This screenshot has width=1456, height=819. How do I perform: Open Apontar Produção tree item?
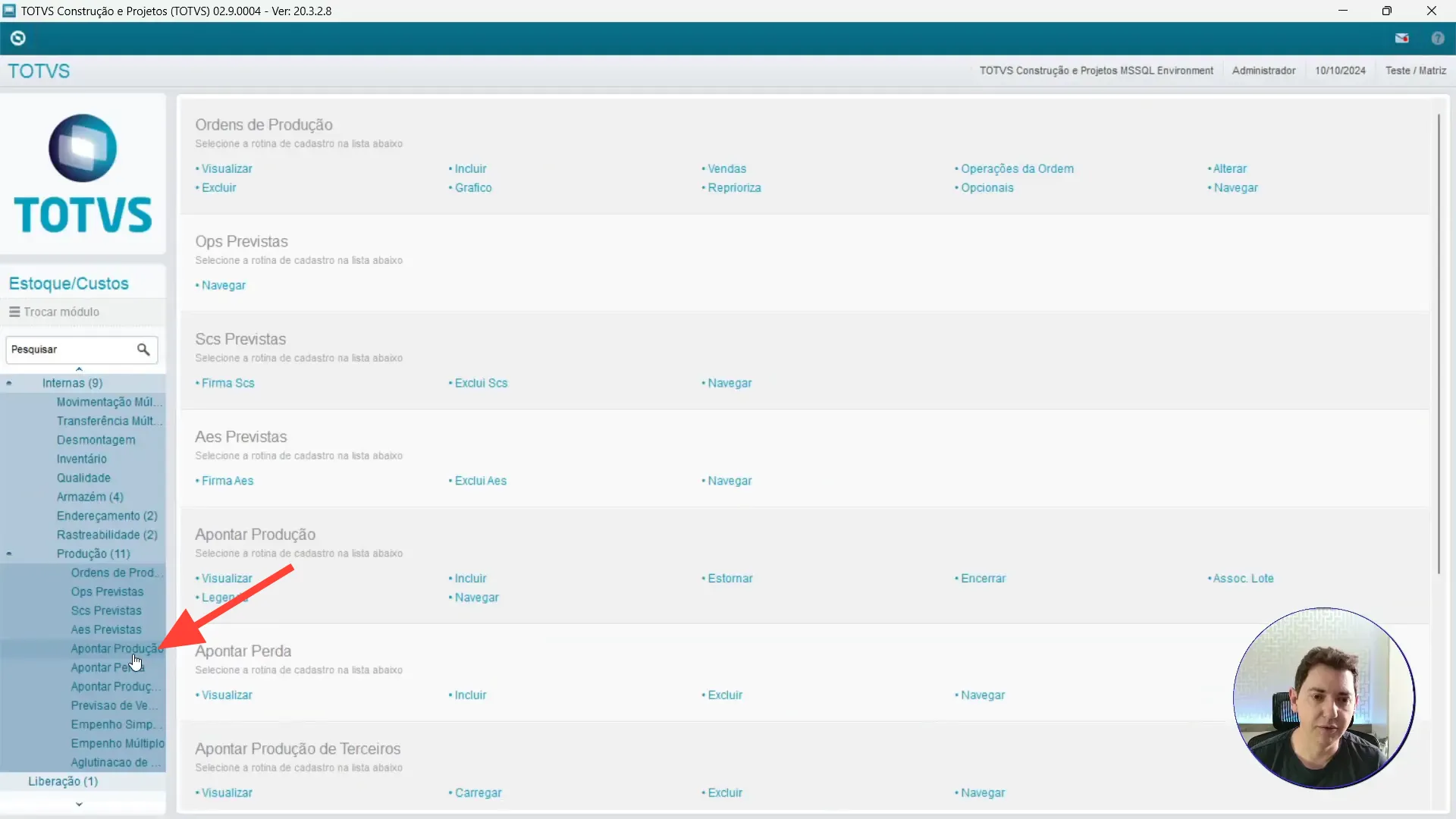coord(117,648)
